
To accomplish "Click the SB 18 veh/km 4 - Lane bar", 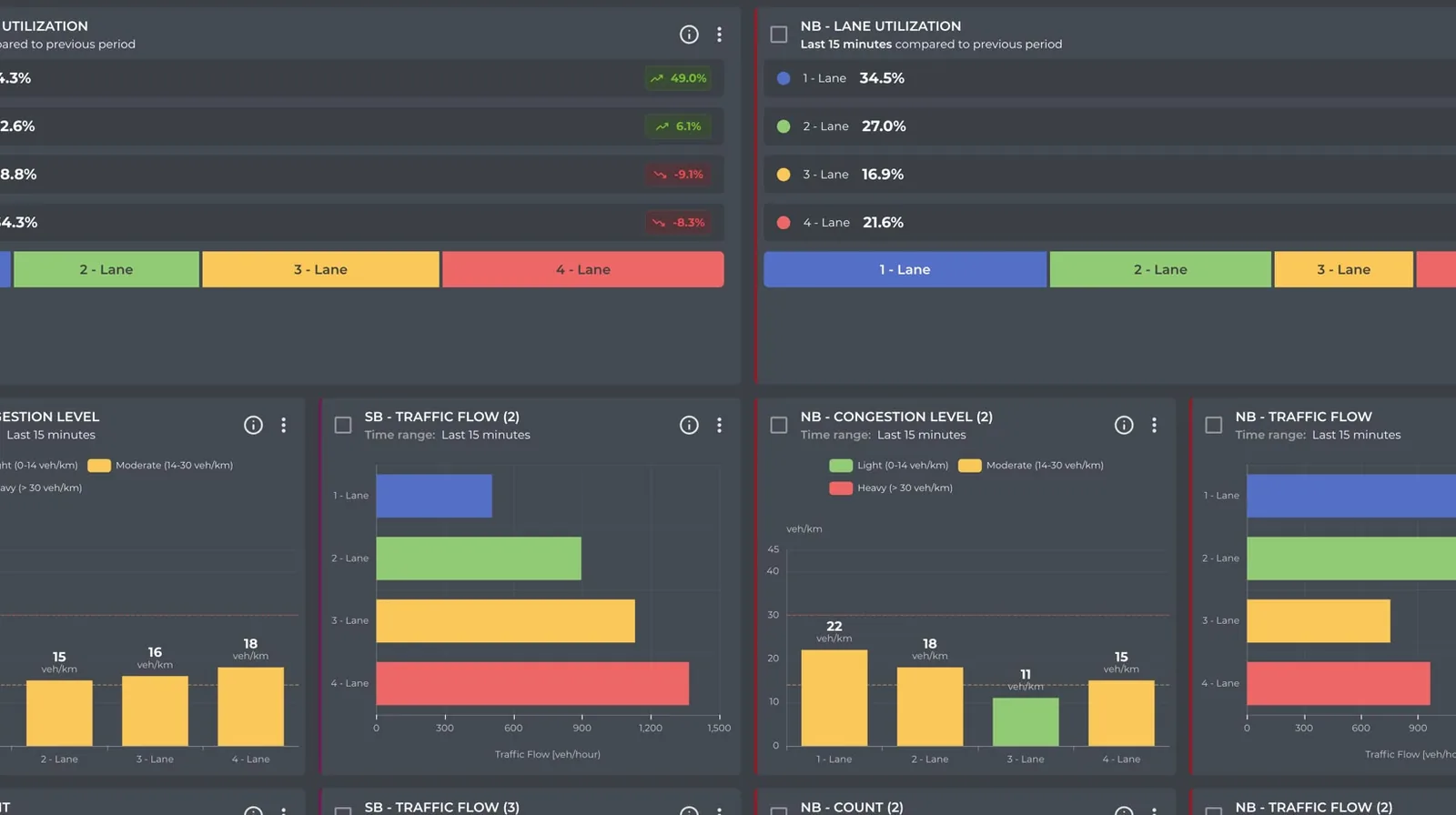I will [250, 707].
